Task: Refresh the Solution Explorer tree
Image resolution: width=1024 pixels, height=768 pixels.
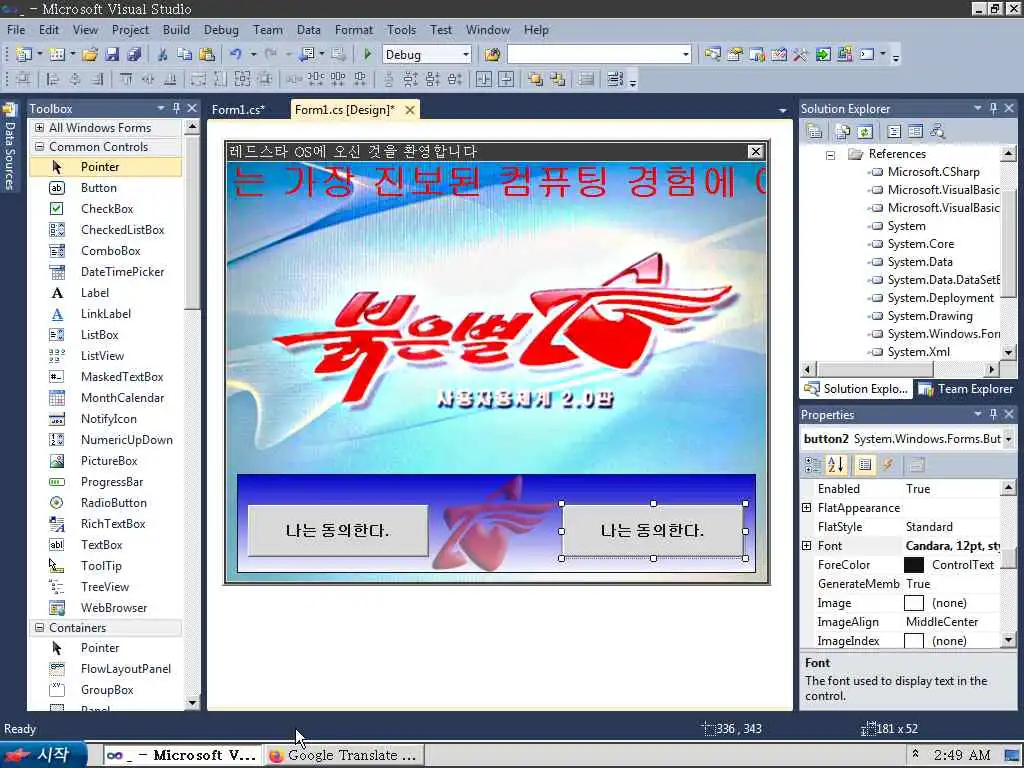Action: pos(865,131)
